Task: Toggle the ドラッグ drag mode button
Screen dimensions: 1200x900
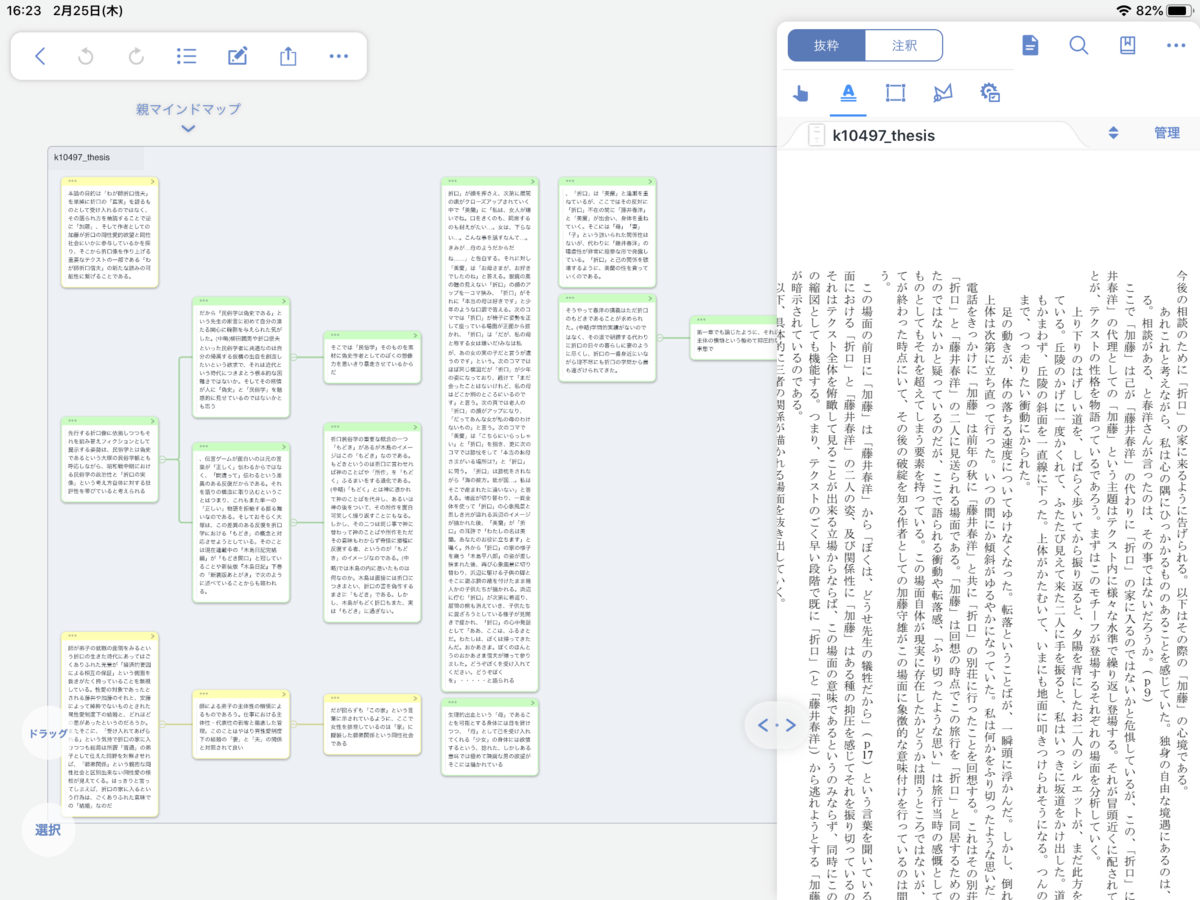Action: click(x=48, y=732)
